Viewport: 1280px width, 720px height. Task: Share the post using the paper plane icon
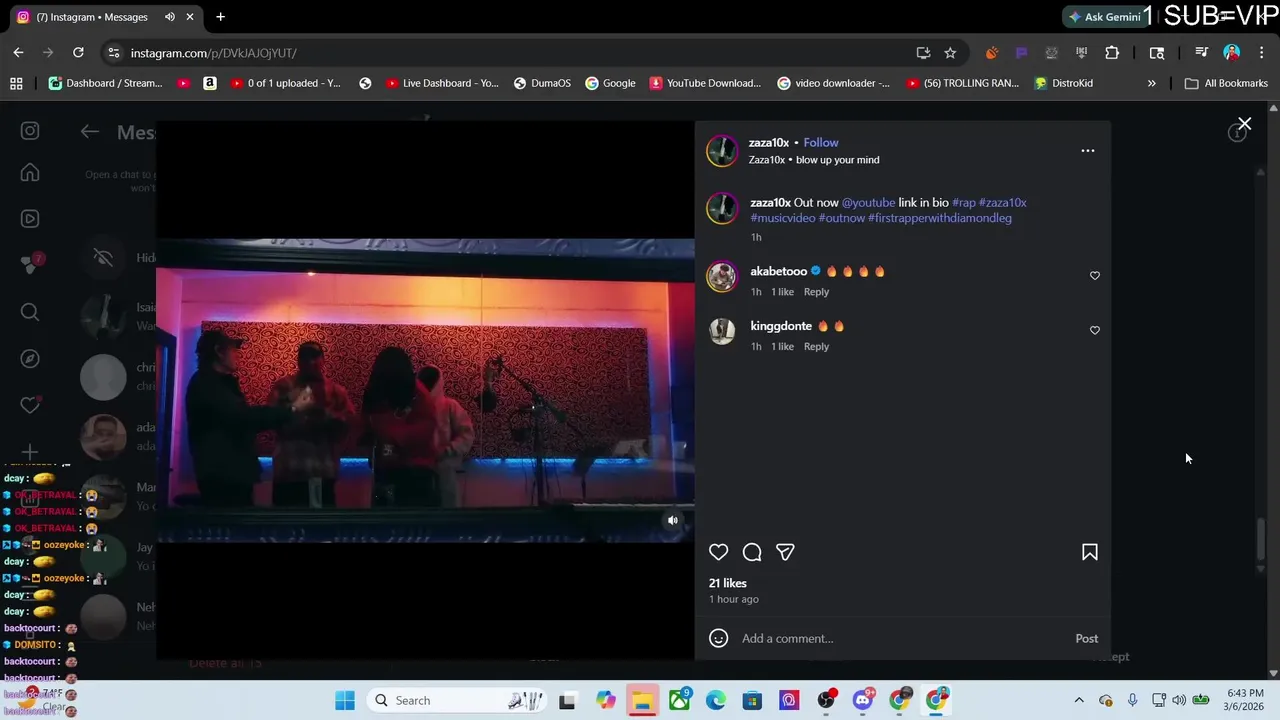[785, 552]
